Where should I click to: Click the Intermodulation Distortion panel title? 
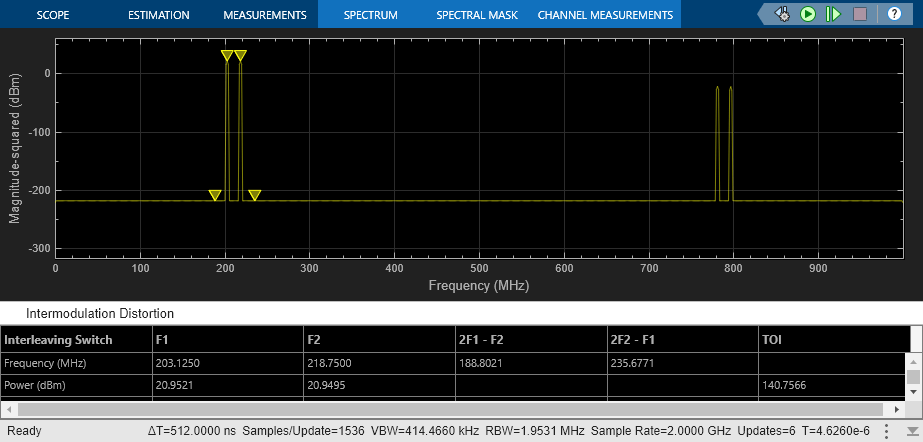[x=99, y=314]
